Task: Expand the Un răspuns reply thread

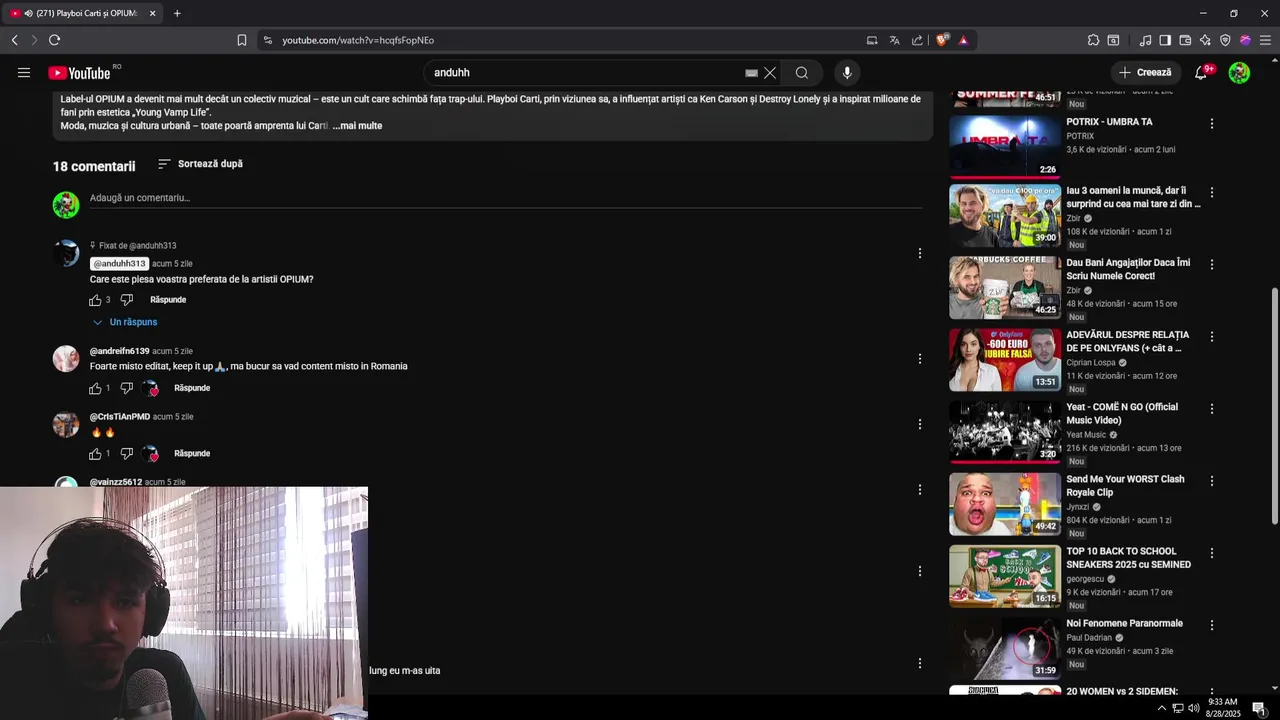Action: pos(124,322)
